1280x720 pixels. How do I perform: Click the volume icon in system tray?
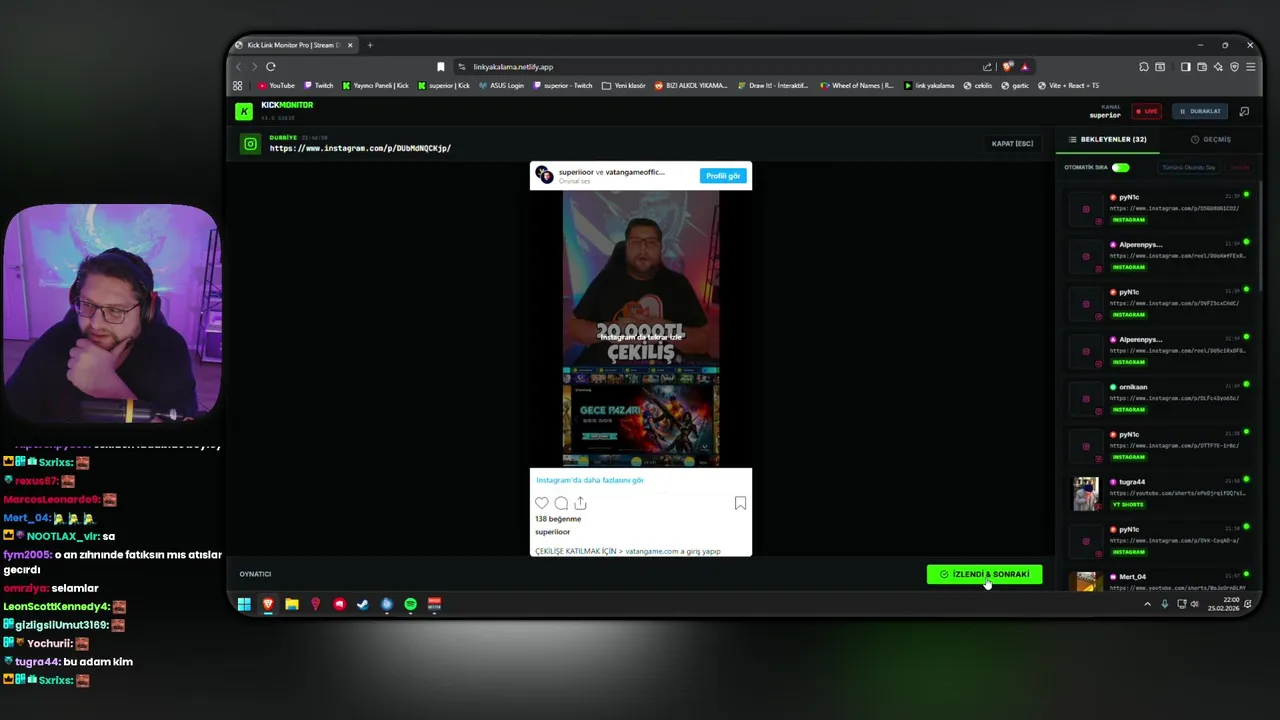click(x=1195, y=604)
